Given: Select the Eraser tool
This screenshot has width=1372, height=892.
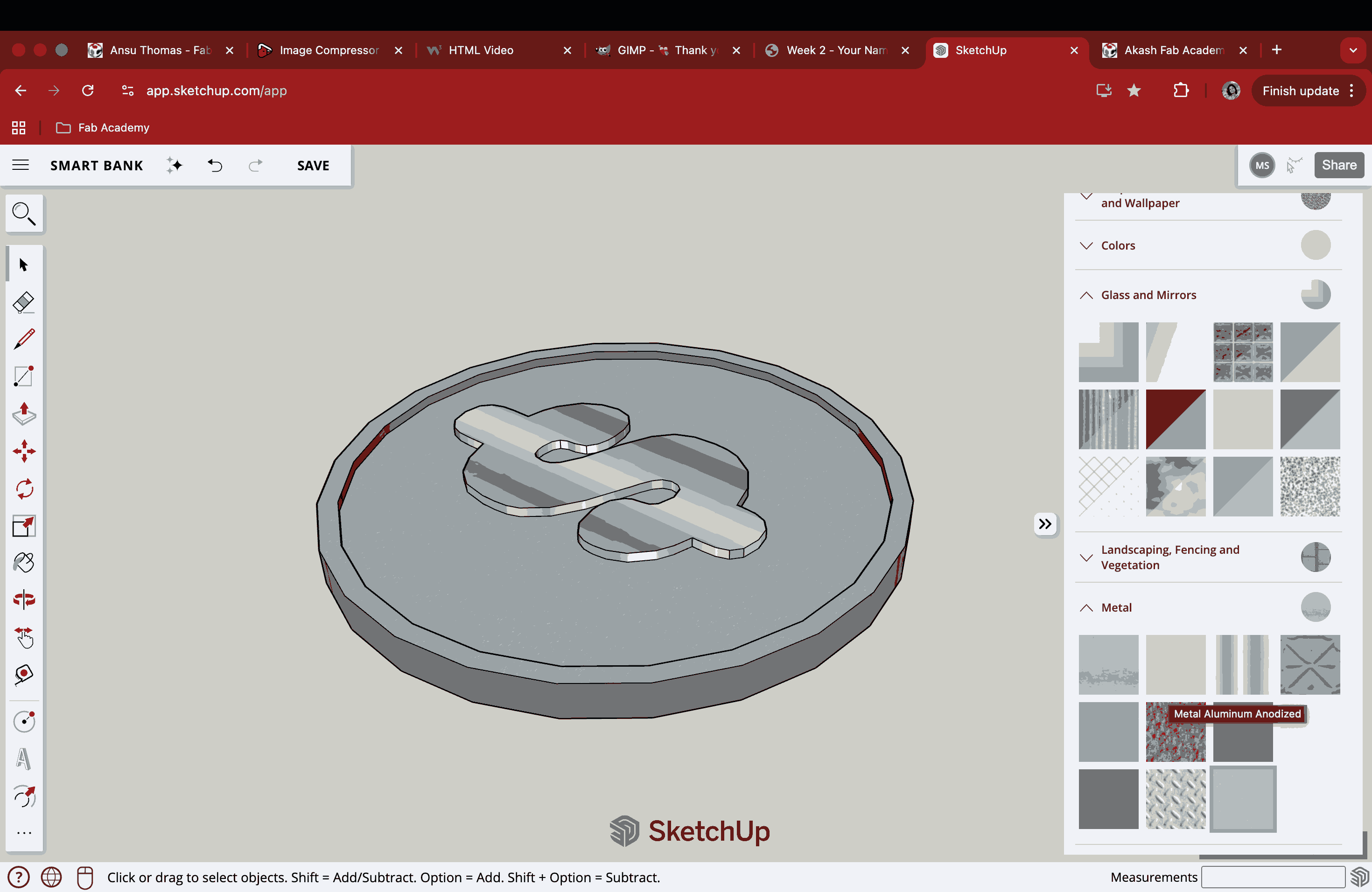Looking at the screenshot, I should point(24,302).
